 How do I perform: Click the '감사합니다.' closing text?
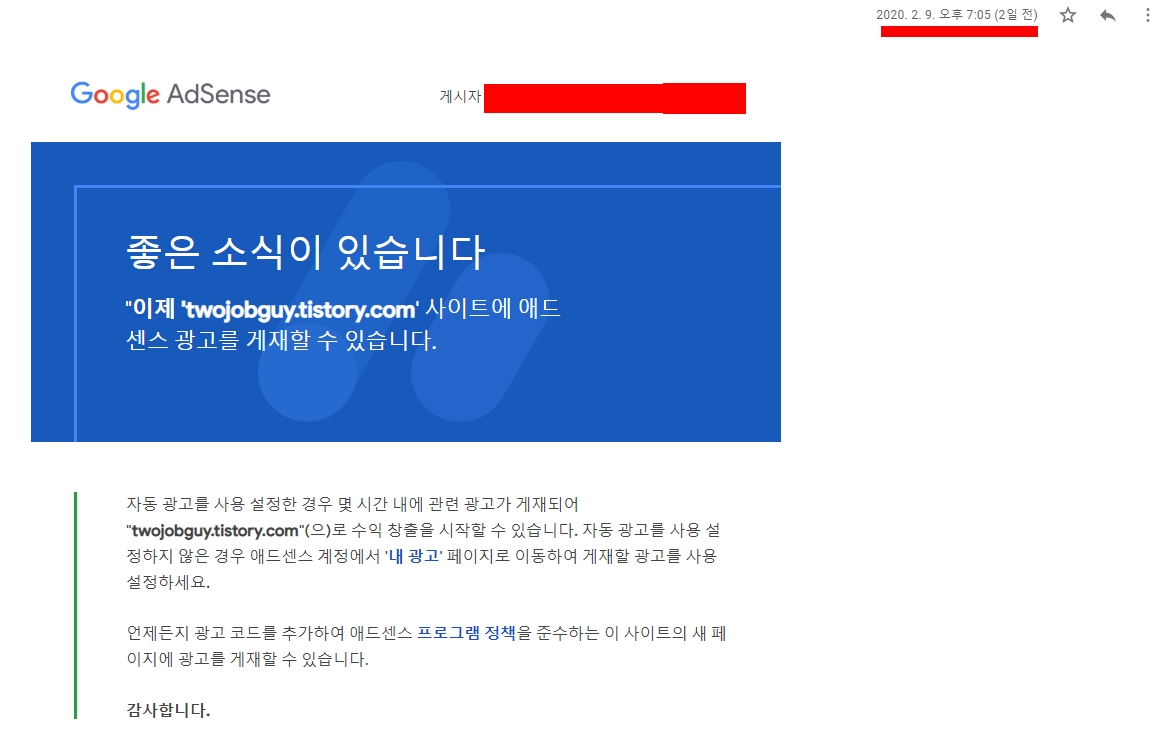point(168,710)
